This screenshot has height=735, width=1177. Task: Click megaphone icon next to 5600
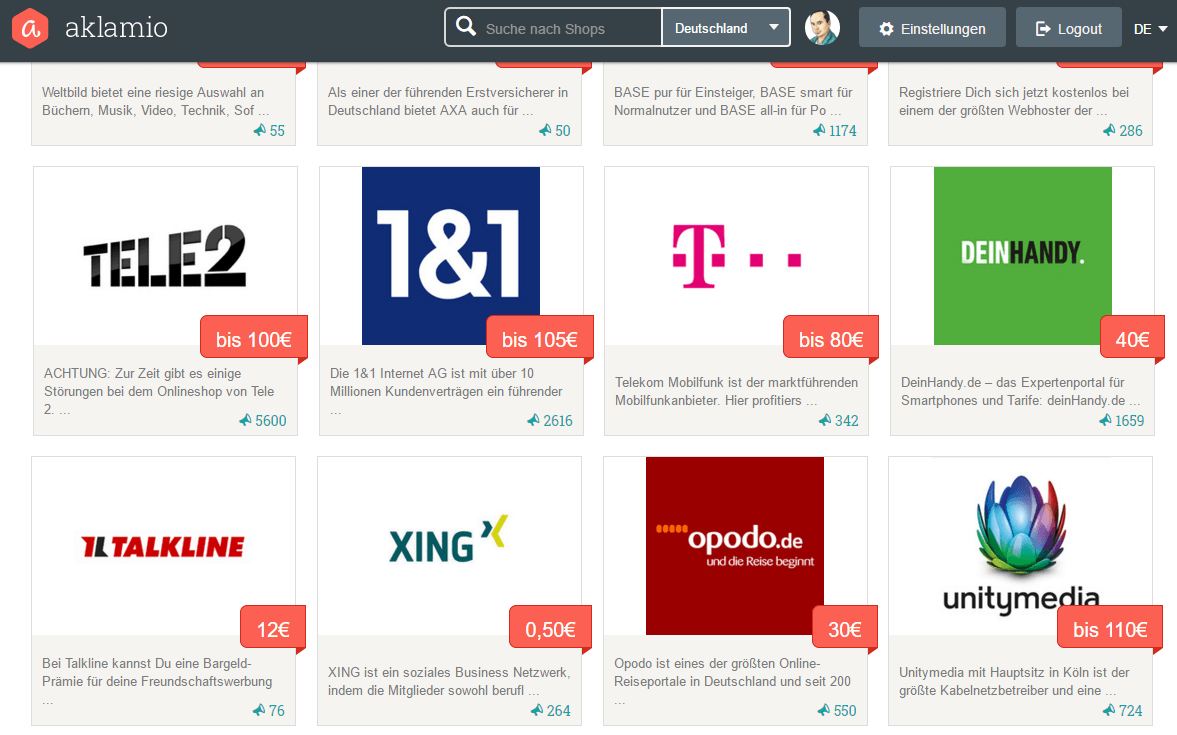point(245,420)
